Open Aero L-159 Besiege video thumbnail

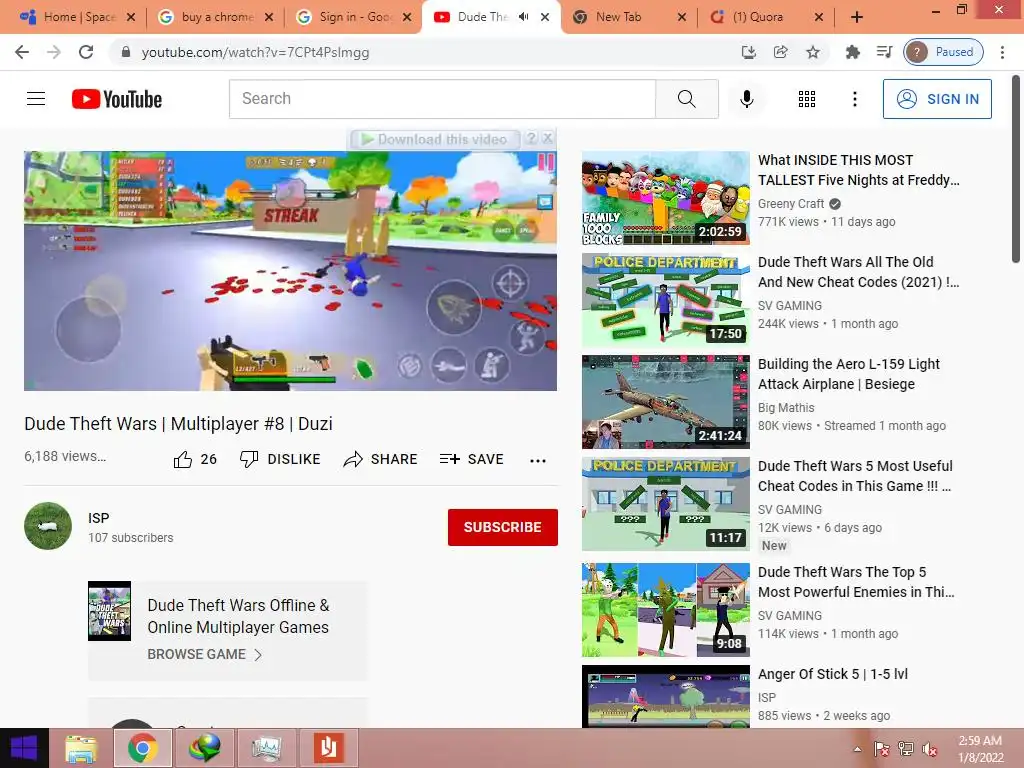coord(665,402)
